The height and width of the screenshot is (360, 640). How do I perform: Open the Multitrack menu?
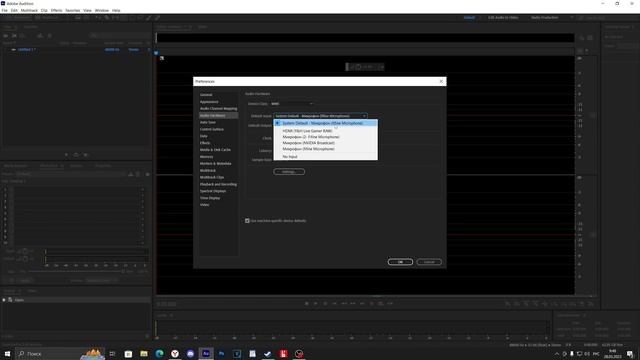point(29,10)
